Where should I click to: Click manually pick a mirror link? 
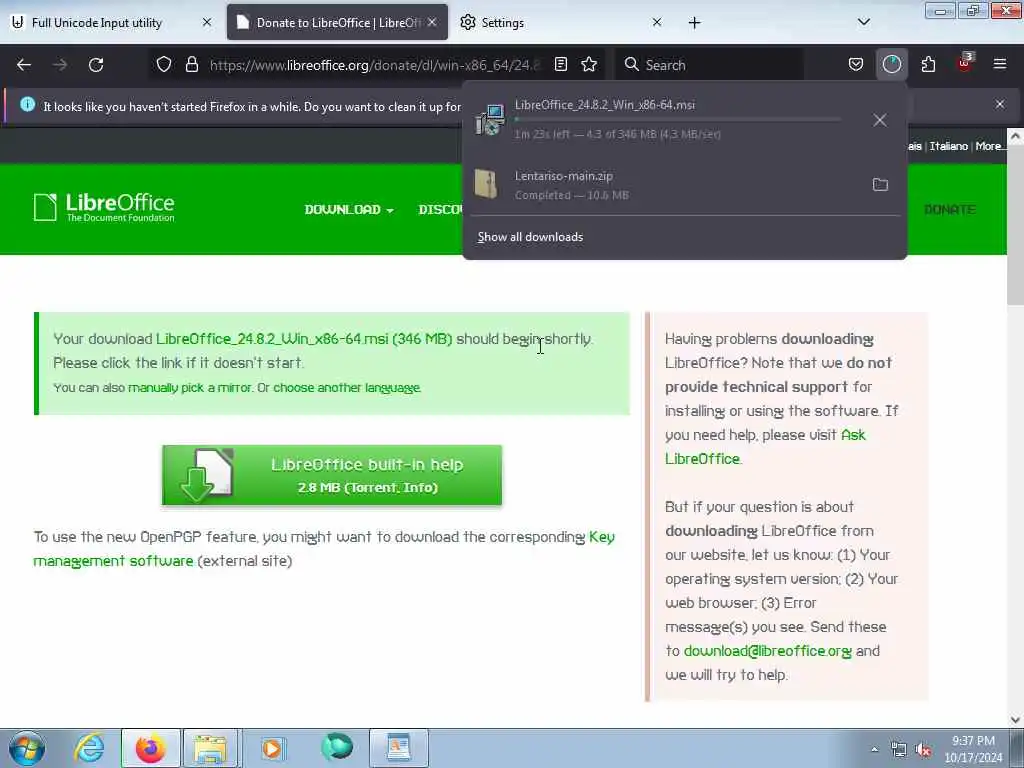click(x=189, y=388)
